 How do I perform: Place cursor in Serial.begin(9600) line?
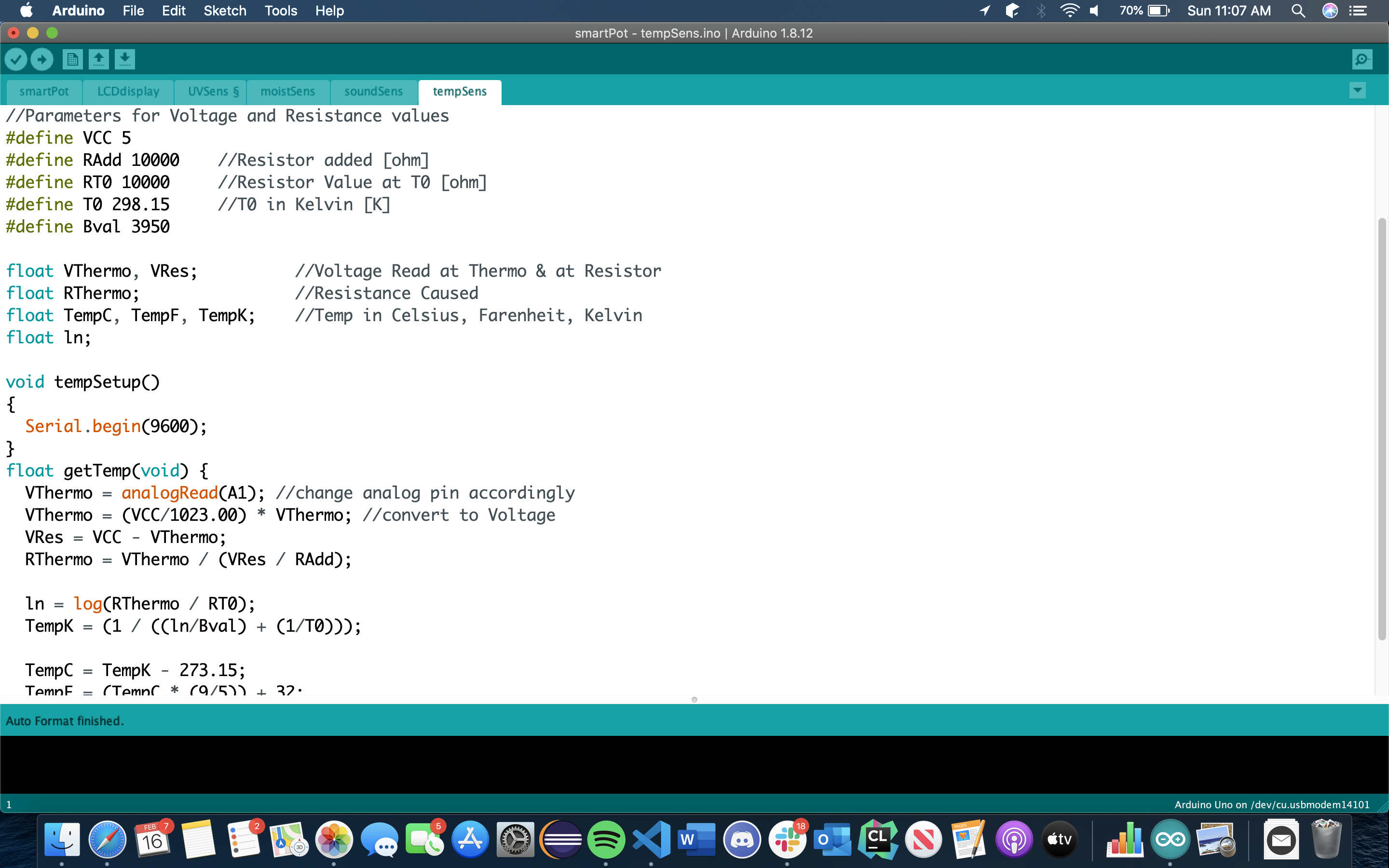(115, 427)
